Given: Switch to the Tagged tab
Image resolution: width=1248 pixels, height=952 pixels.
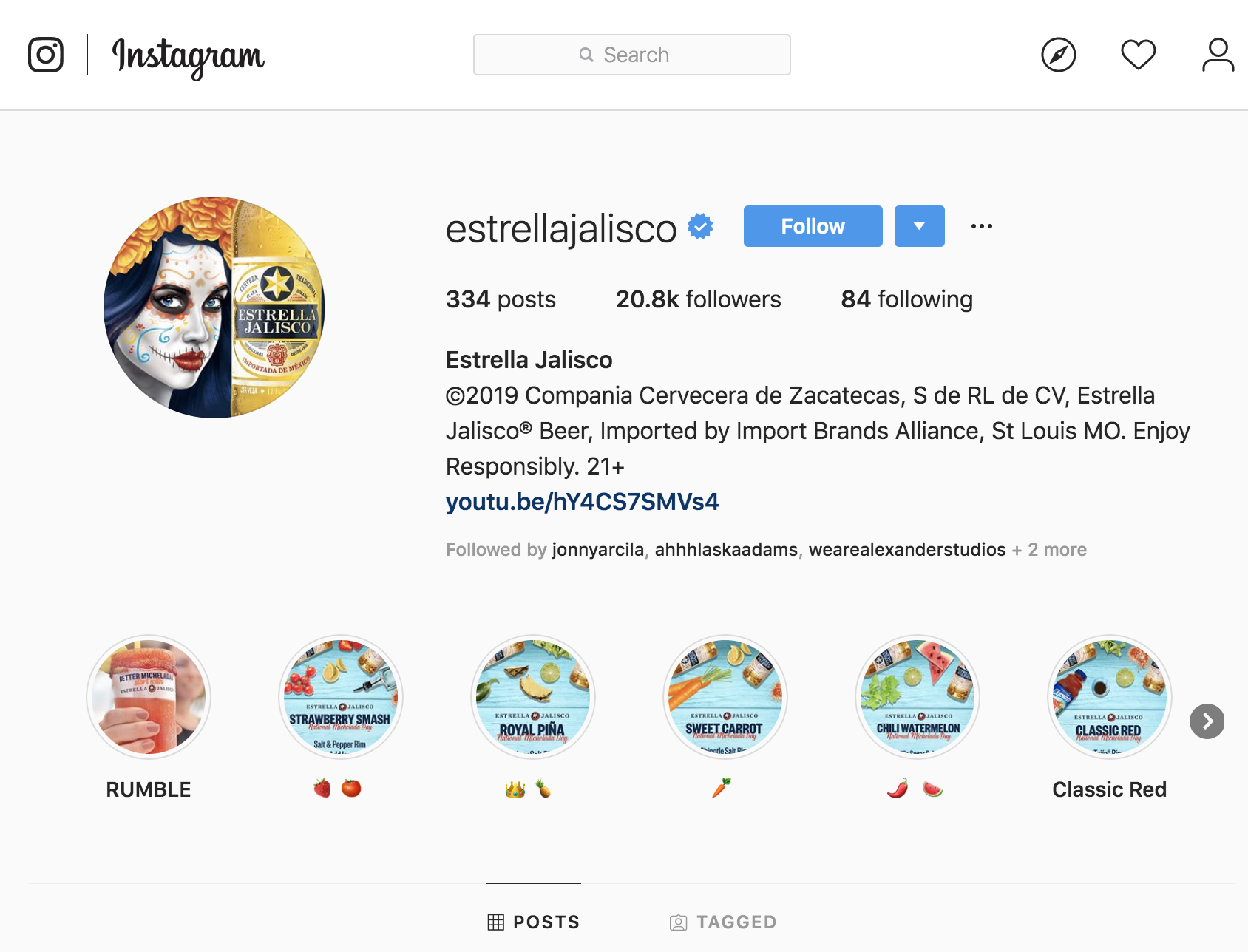Looking at the screenshot, I should [x=722, y=922].
